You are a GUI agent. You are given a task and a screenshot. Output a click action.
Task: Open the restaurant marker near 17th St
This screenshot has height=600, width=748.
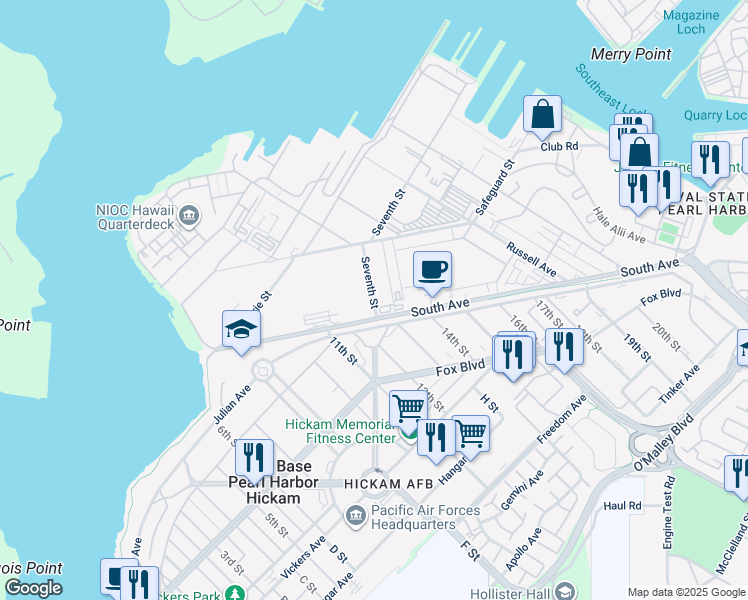564,347
